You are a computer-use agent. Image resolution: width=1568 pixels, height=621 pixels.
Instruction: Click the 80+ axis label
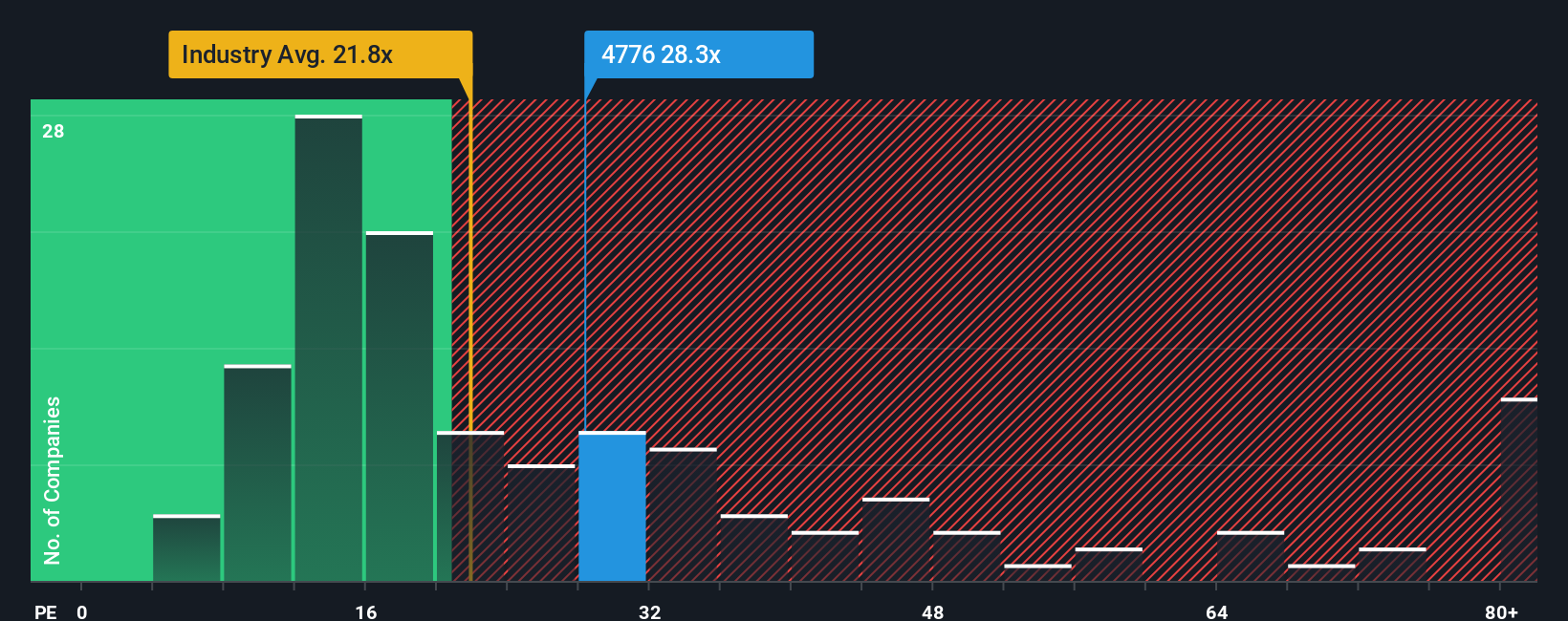pyautogui.click(x=1501, y=611)
